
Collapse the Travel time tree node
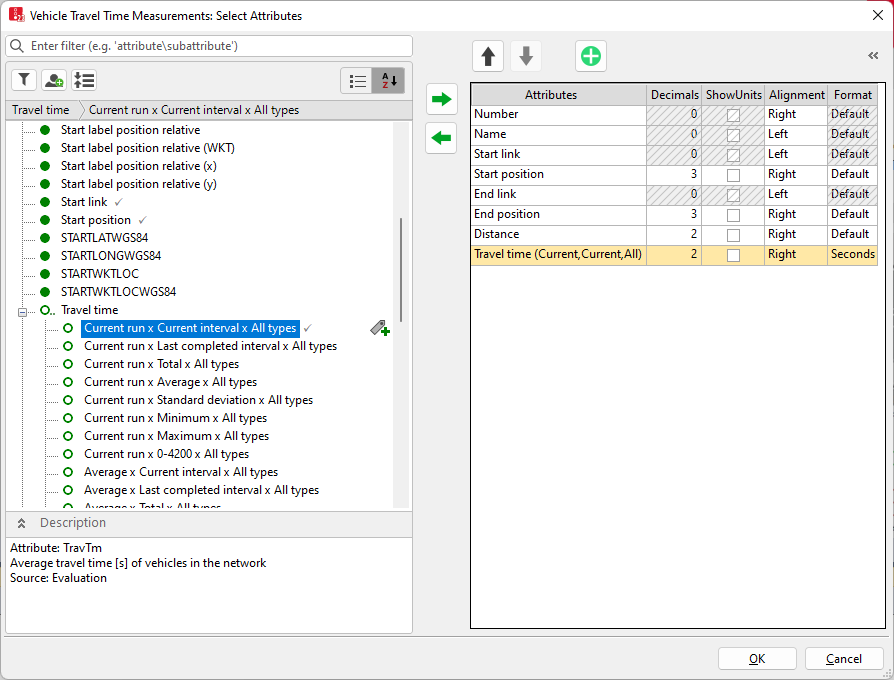pyautogui.click(x=22, y=312)
